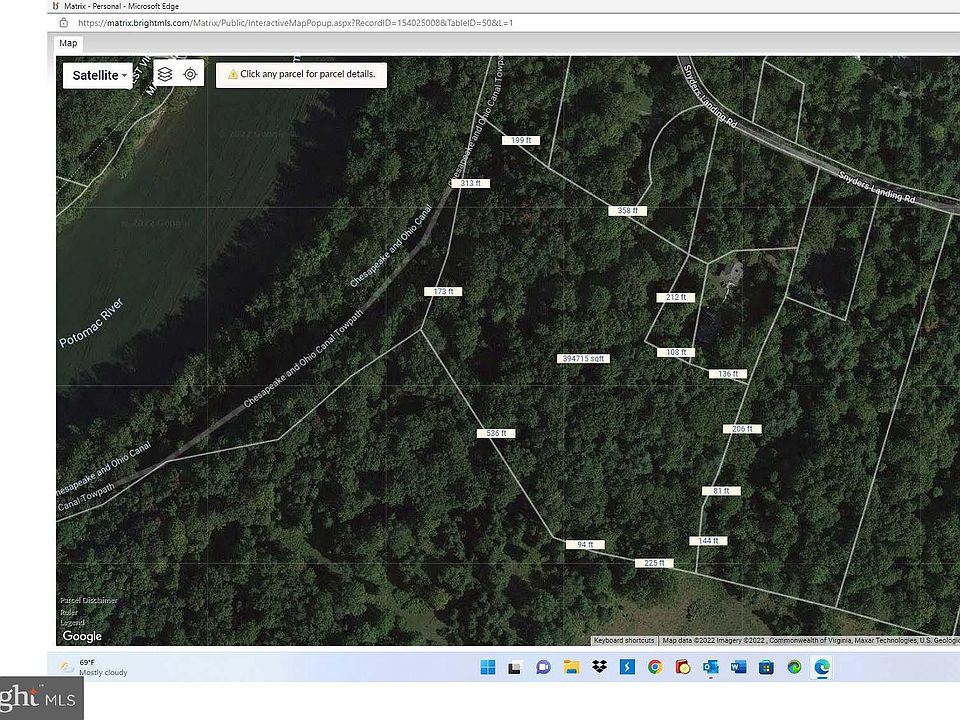Click the 108 ft boundary label
The width and height of the screenshot is (960, 720).
tap(676, 353)
